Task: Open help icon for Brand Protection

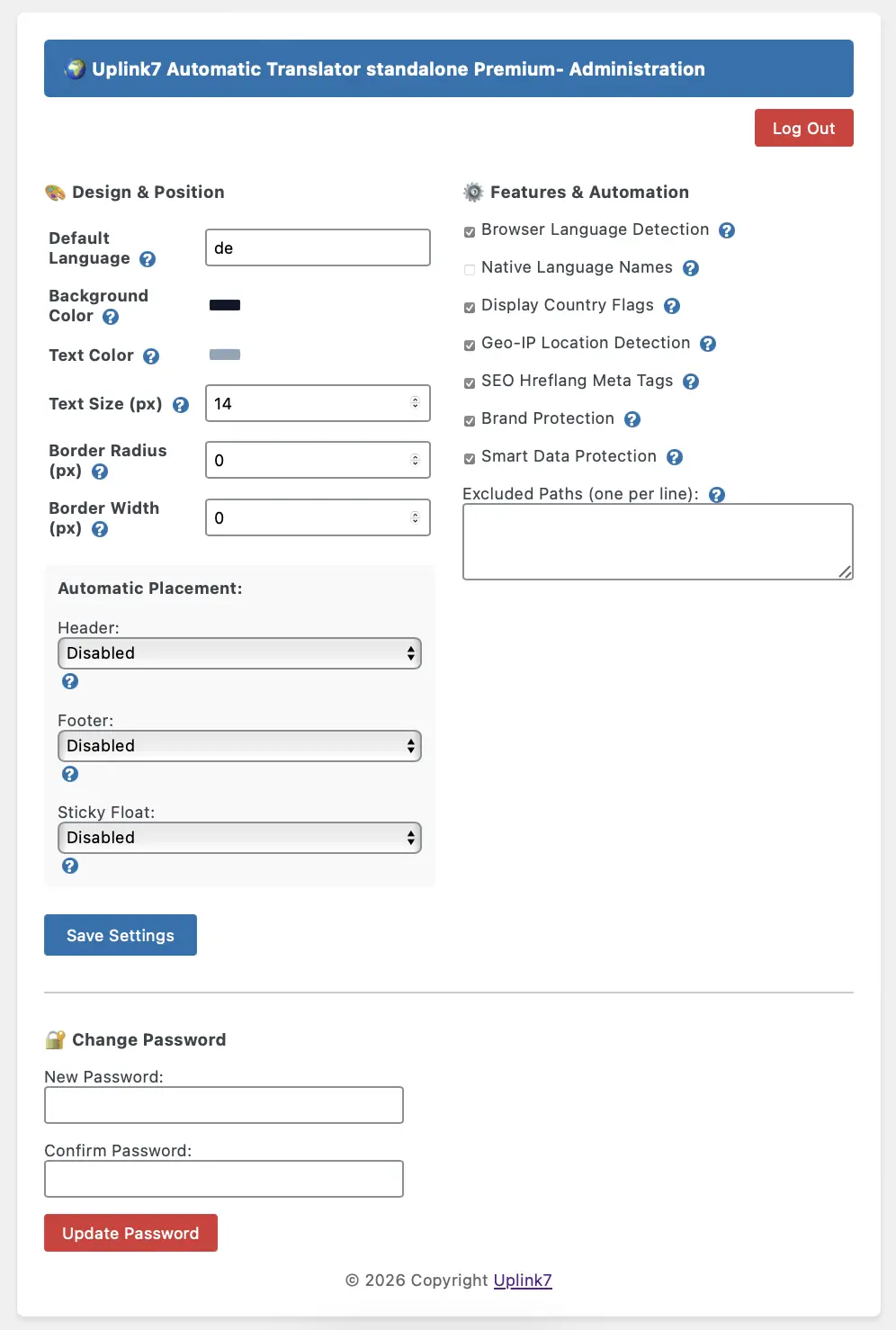Action: [x=632, y=419]
